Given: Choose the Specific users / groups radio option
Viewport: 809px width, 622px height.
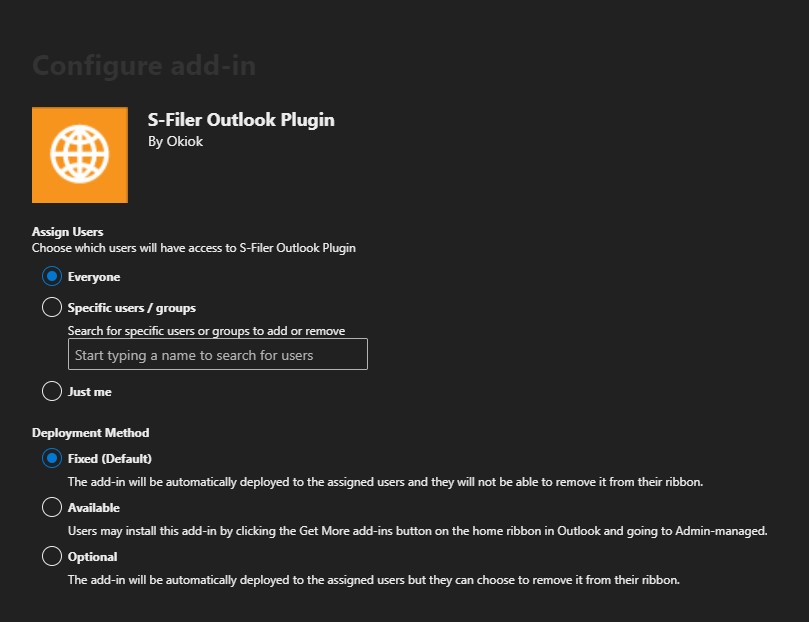Looking at the screenshot, I should point(52,307).
